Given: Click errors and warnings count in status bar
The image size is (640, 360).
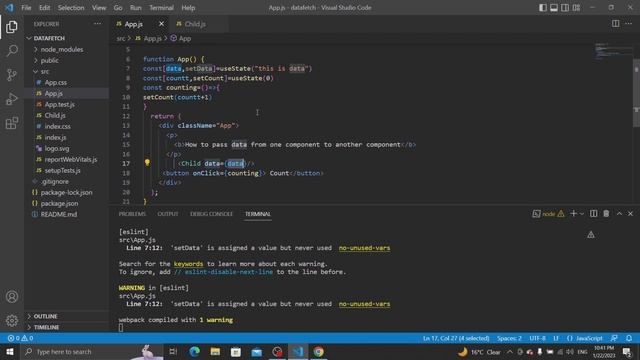Looking at the screenshot, I should click(x=20, y=338).
